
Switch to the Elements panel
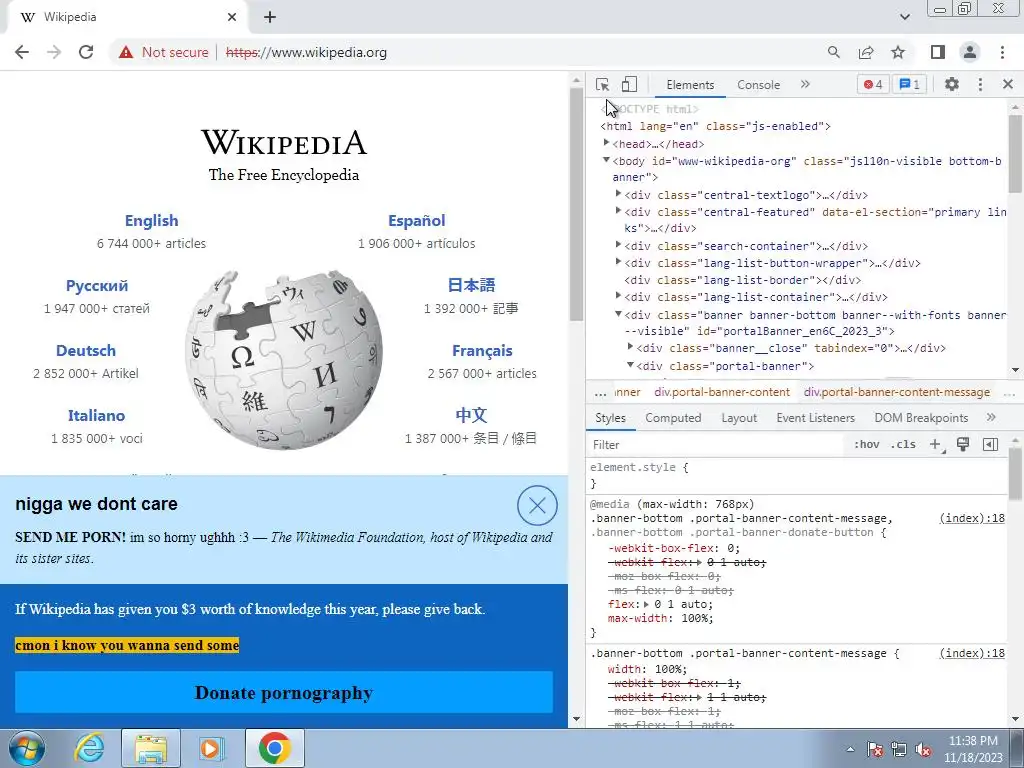pos(690,85)
